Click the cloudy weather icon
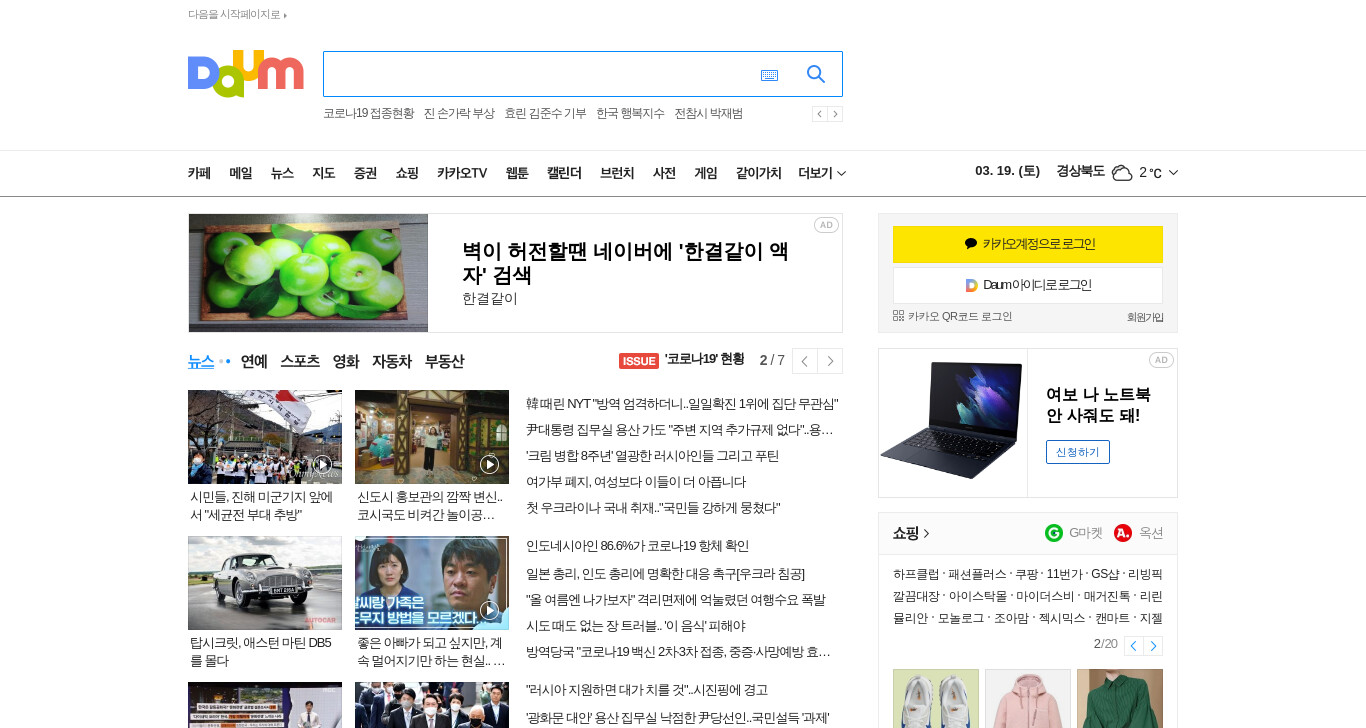The width and height of the screenshot is (1366, 728). click(x=1122, y=172)
